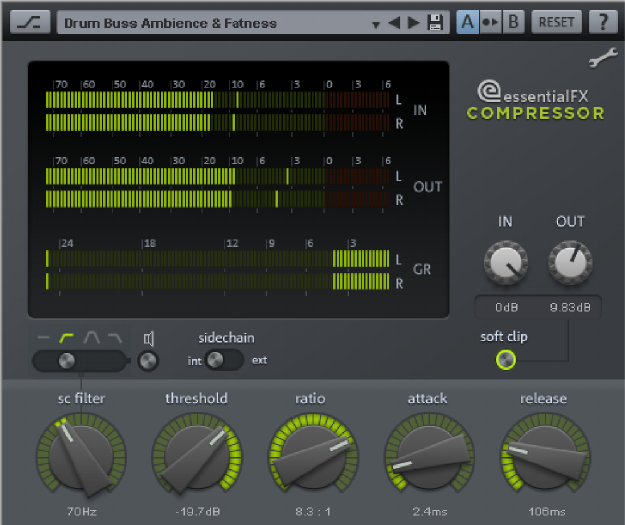Open the preset dropdown arrow
This screenshot has width=625, height=525.
pos(375,25)
